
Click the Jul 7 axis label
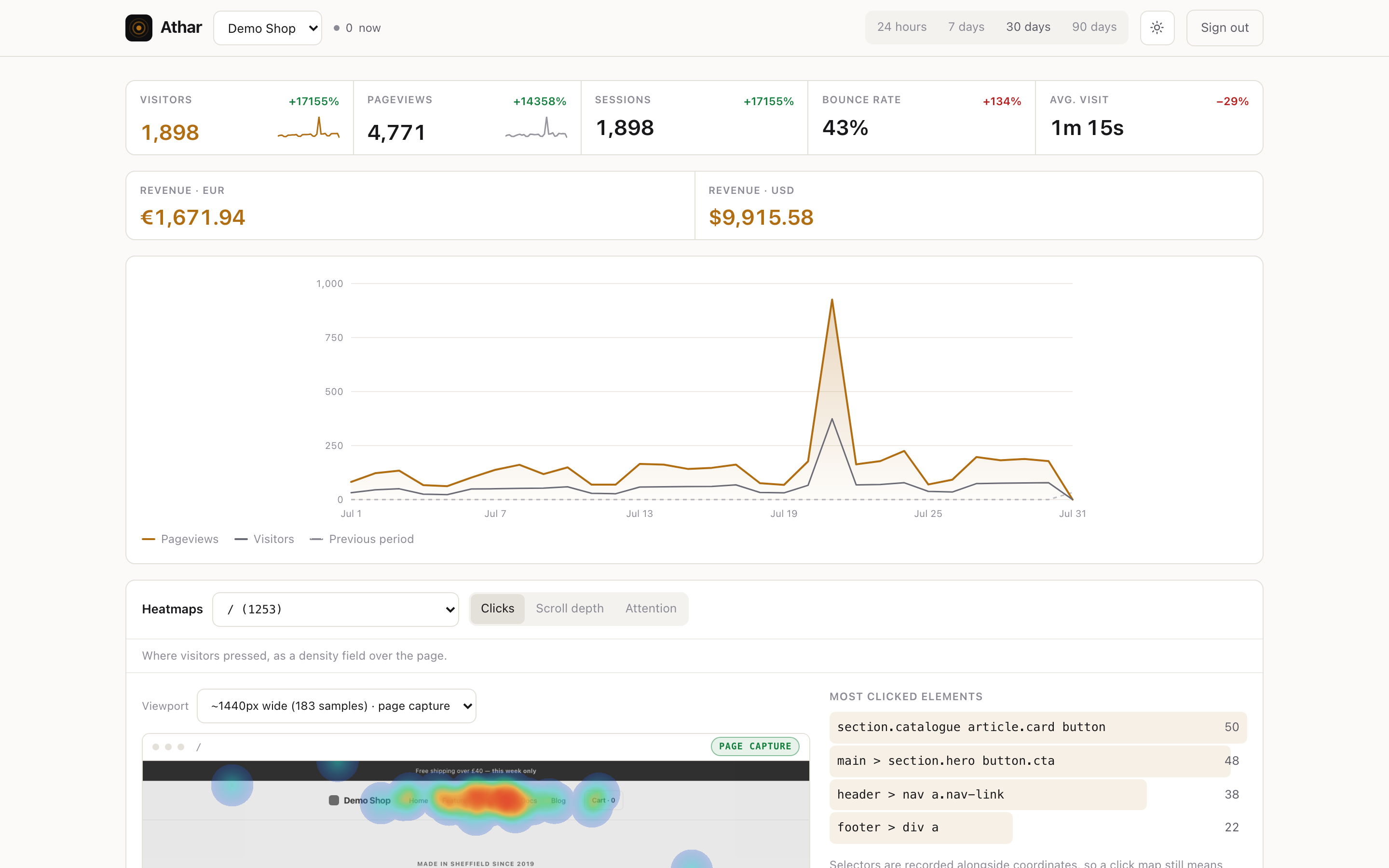pos(495,513)
